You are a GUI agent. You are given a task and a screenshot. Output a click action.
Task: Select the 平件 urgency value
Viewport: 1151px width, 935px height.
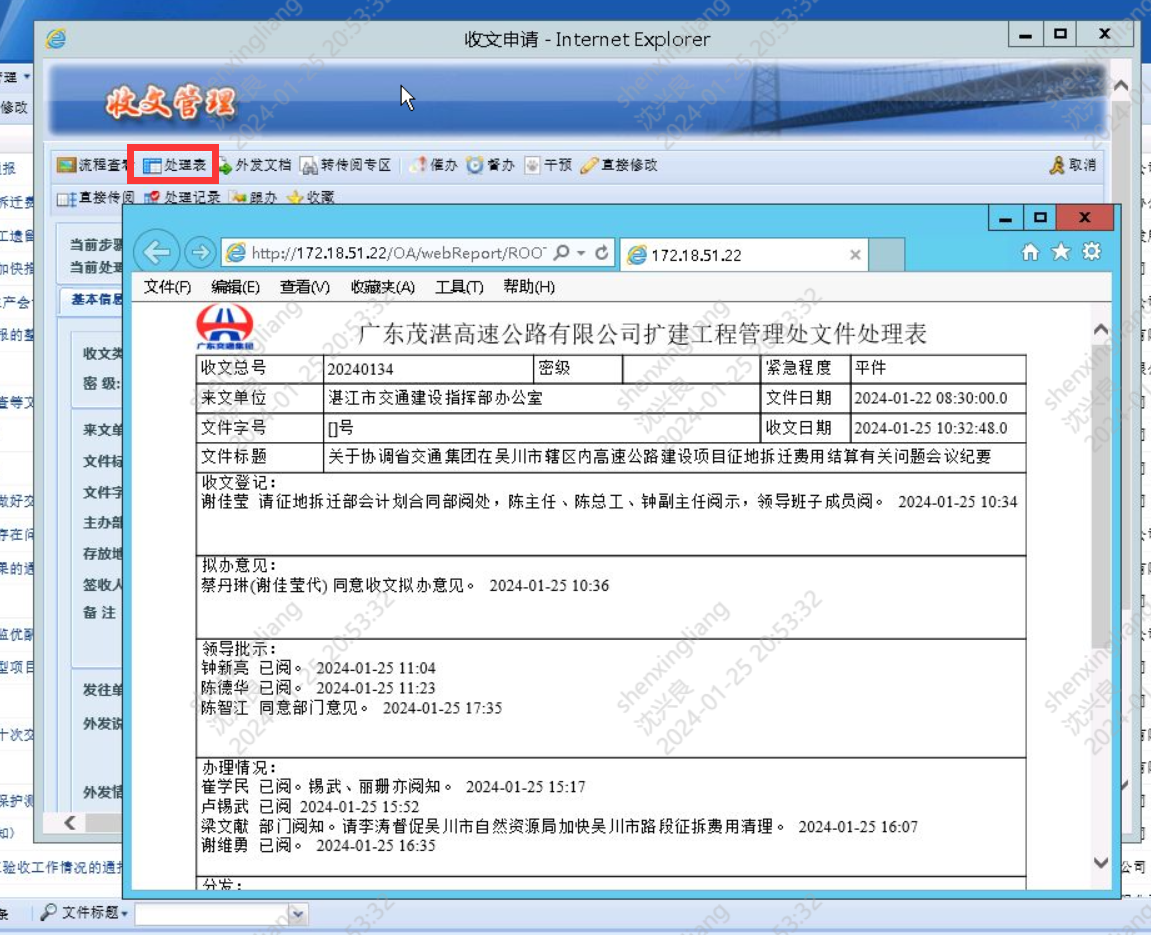tap(870, 368)
